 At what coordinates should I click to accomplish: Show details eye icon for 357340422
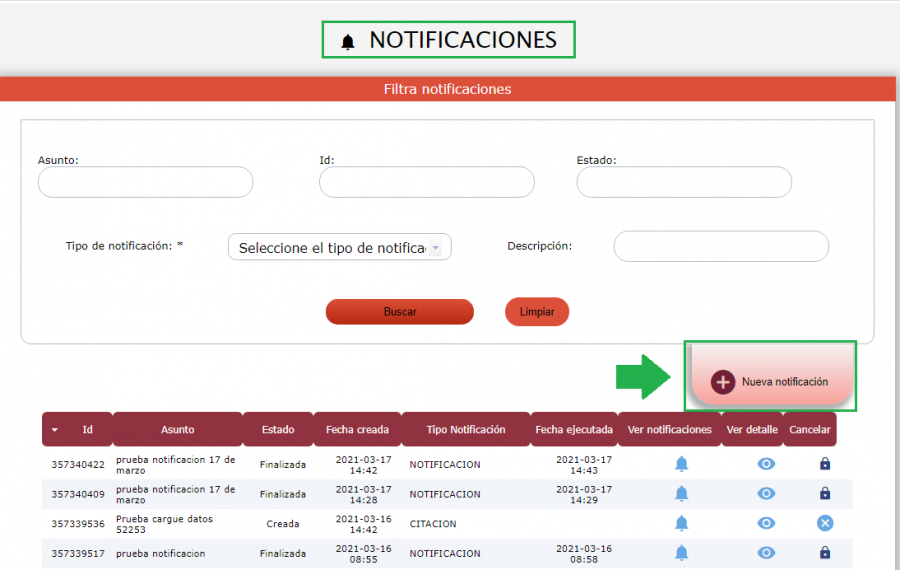[766, 464]
